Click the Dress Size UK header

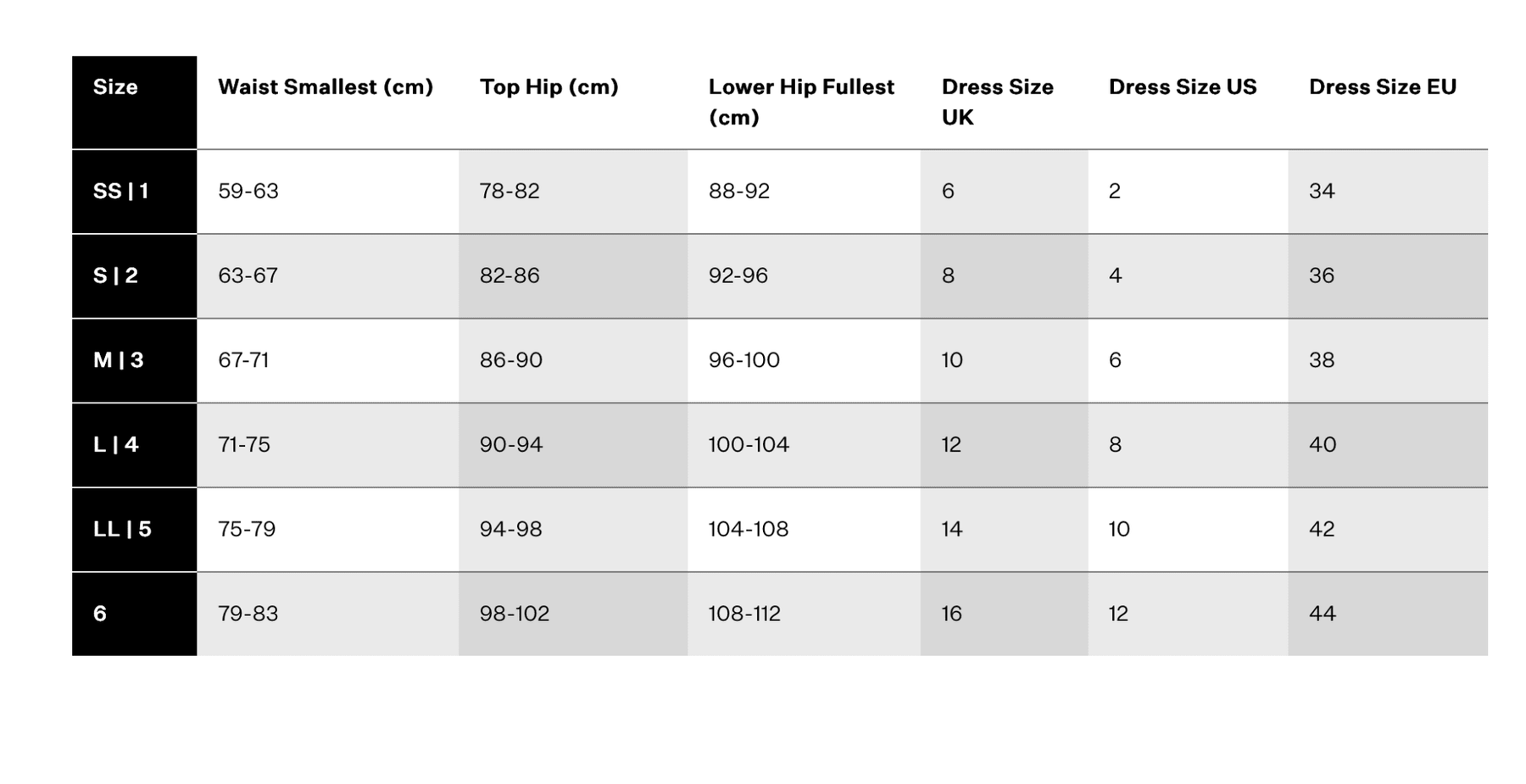[x=997, y=102]
